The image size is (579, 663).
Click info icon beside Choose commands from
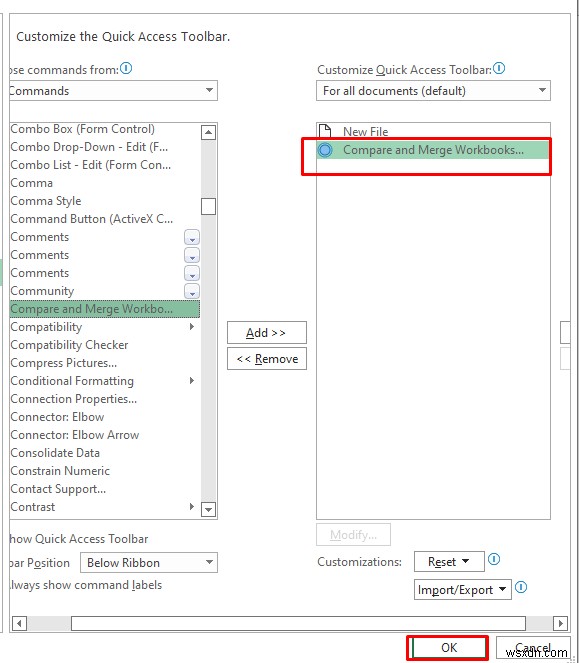coord(126,68)
